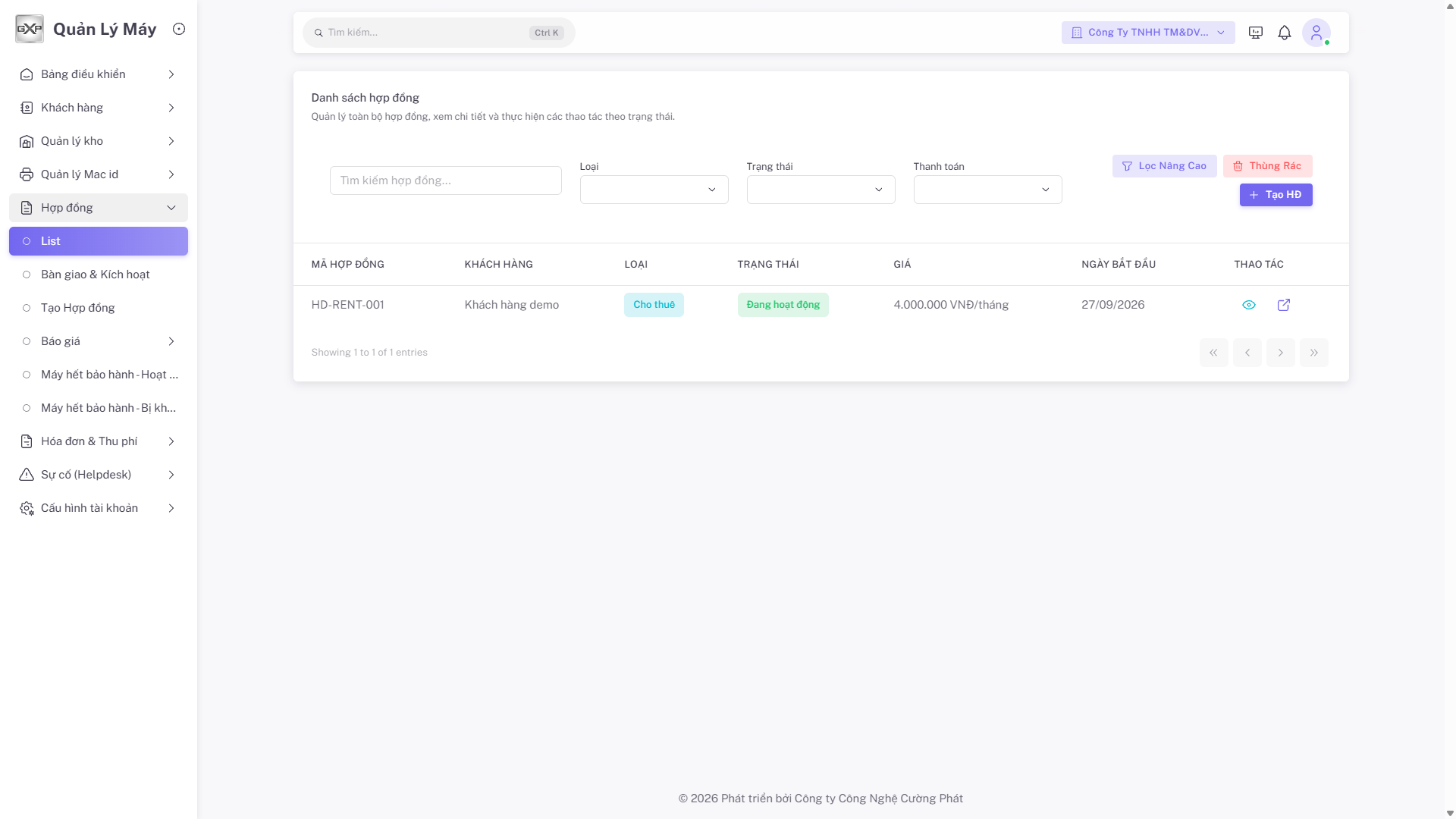Click the Lọc Nâng Cao button

(1164, 166)
